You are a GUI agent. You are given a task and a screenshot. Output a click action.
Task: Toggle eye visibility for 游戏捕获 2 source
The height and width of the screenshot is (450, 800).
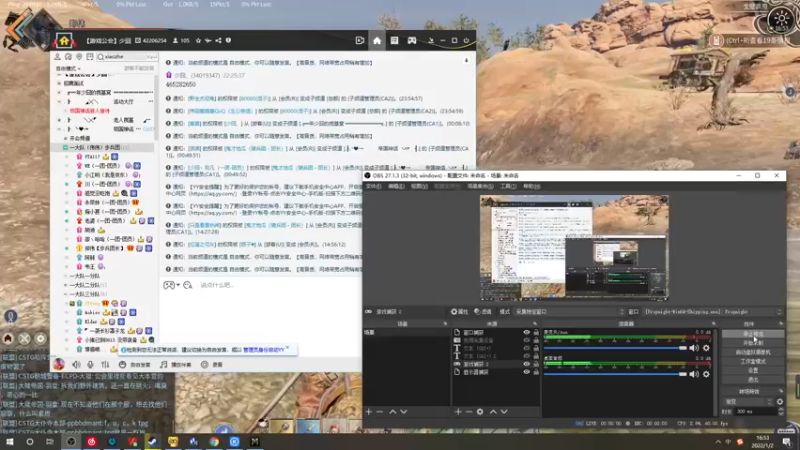(527, 364)
